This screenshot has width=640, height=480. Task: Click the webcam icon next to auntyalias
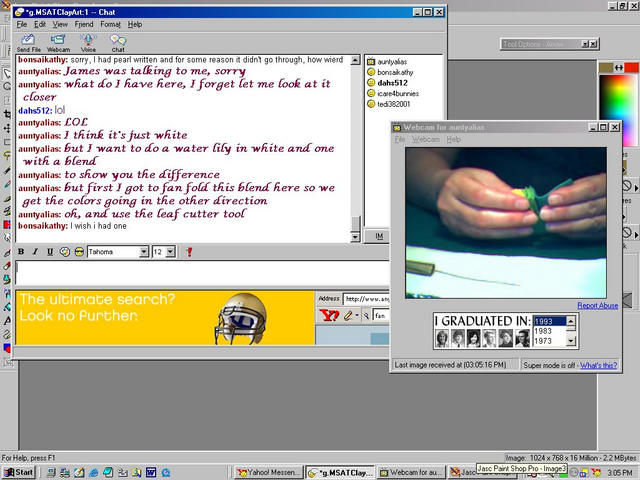tap(371, 62)
